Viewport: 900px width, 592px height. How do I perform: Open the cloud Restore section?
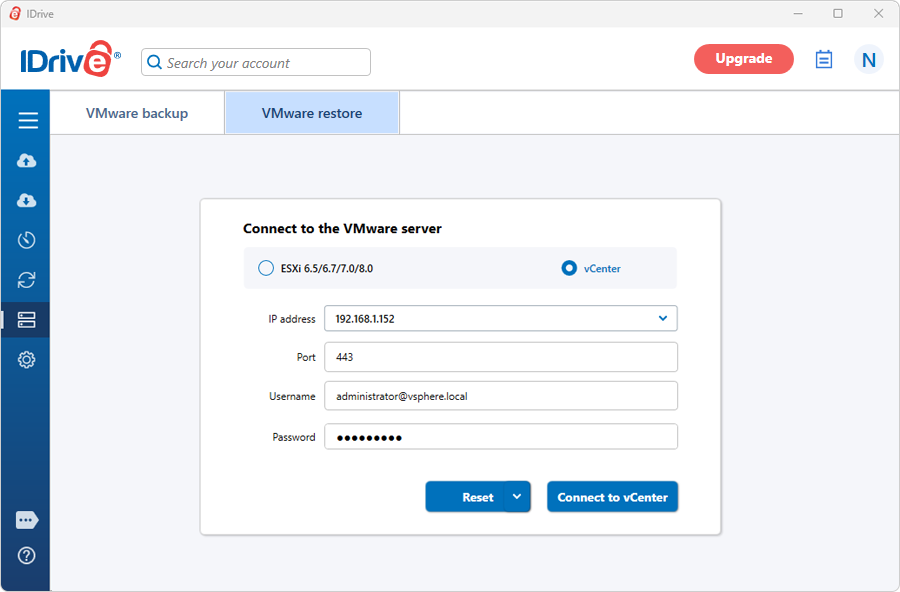coord(26,200)
